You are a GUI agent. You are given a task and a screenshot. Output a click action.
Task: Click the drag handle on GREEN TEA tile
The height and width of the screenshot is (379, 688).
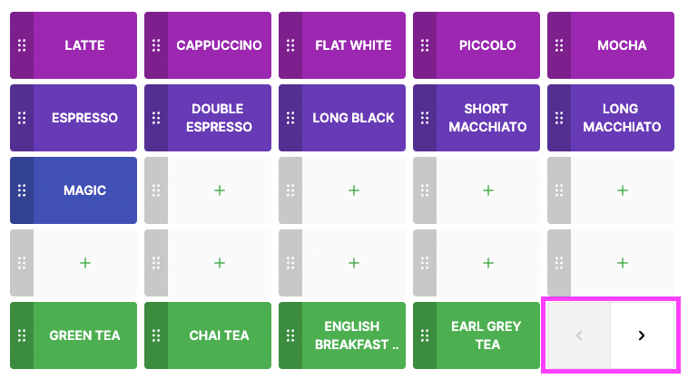point(22,336)
